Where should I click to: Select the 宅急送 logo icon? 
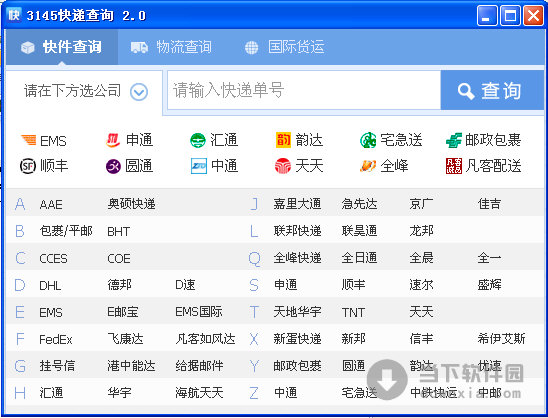[x=368, y=140]
